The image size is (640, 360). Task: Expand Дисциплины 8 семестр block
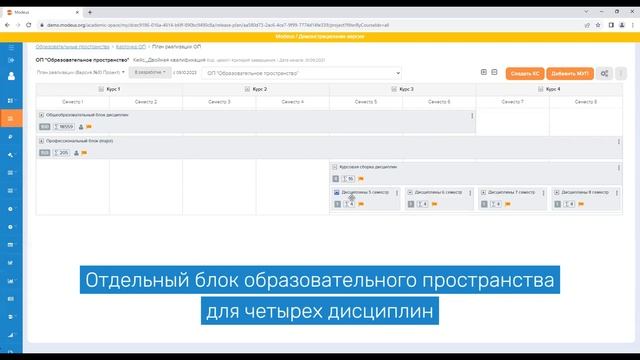point(557,192)
